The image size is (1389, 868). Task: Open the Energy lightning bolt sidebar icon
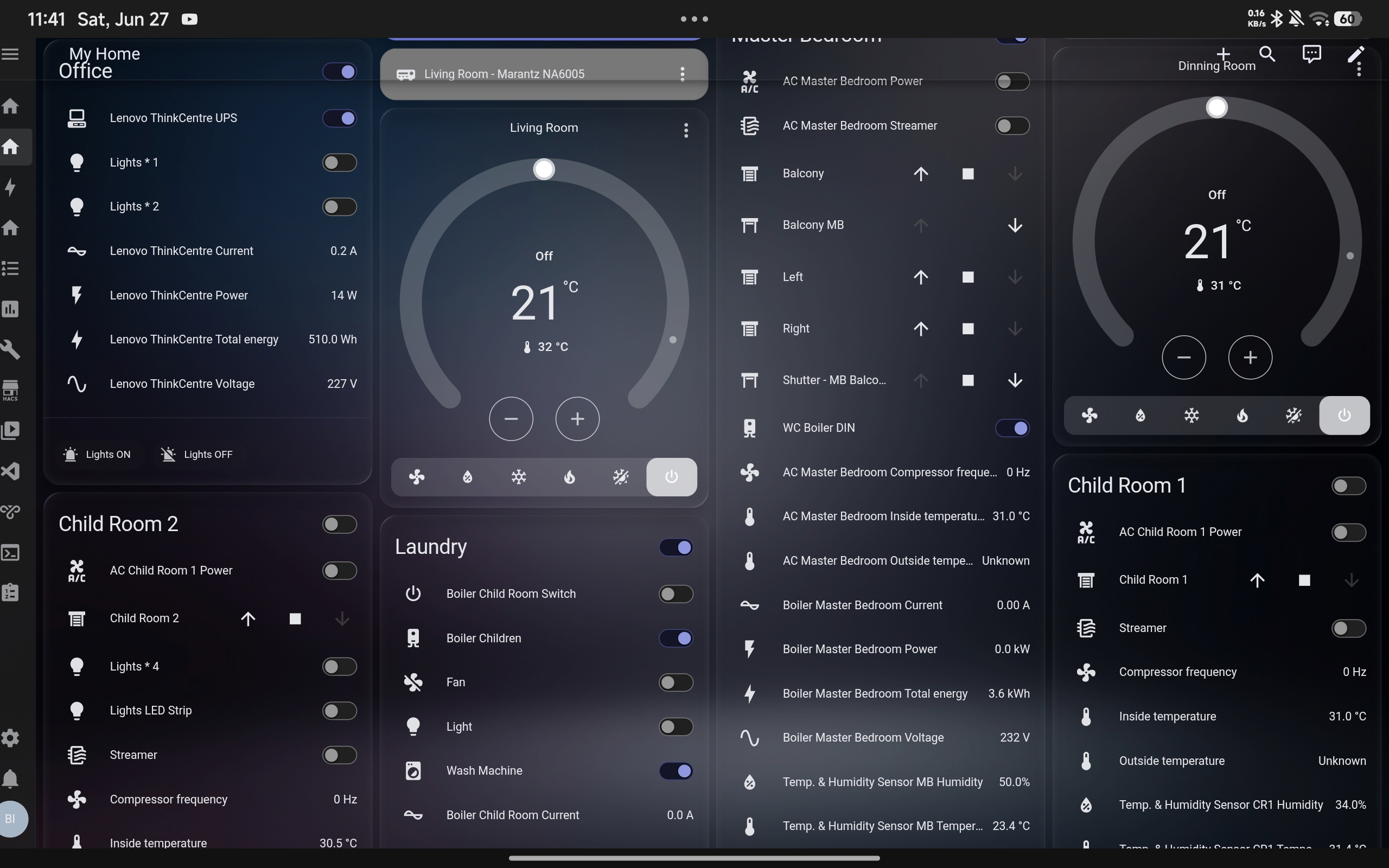pos(10,187)
